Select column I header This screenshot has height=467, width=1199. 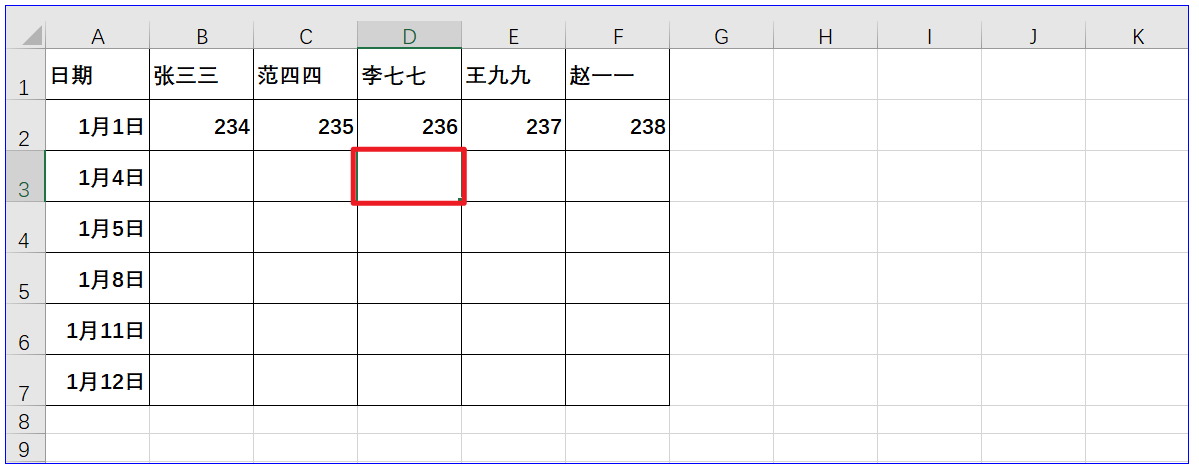pos(929,35)
